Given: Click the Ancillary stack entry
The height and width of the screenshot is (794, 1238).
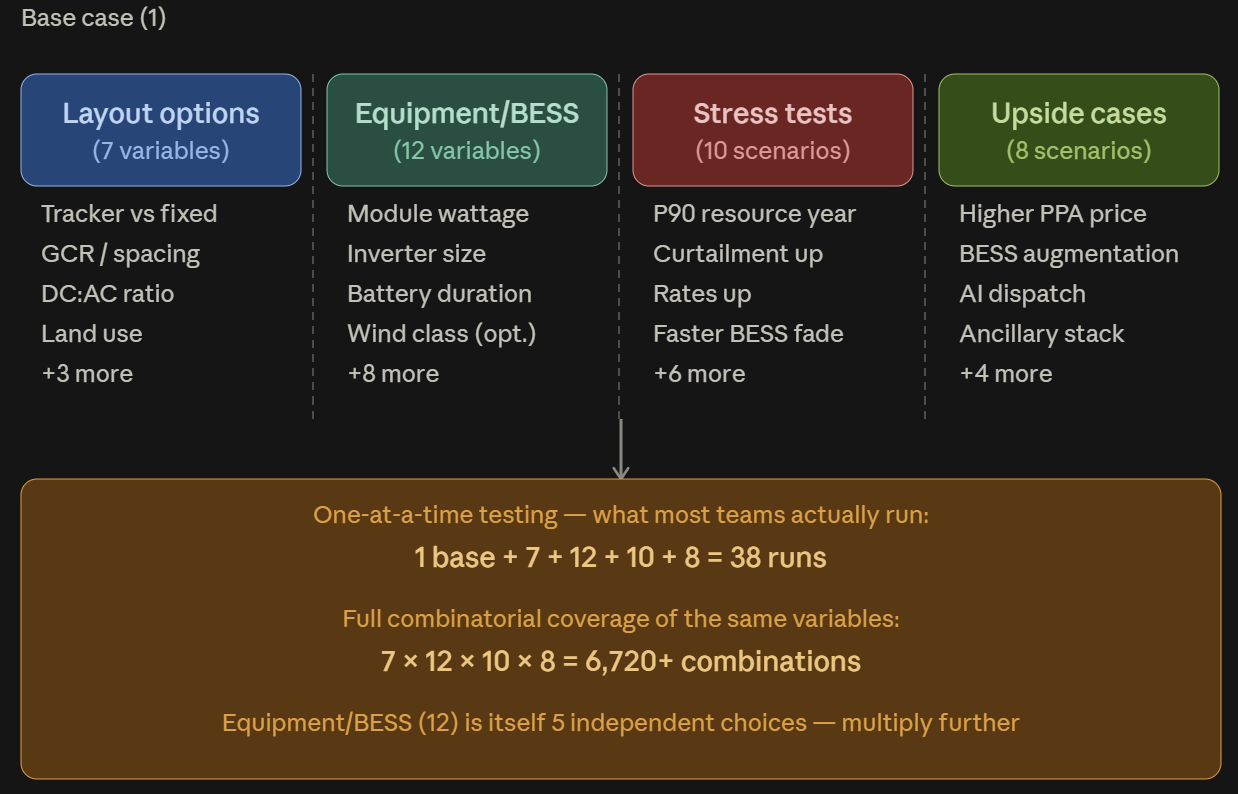Looking at the screenshot, I should [x=1042, y=334].
